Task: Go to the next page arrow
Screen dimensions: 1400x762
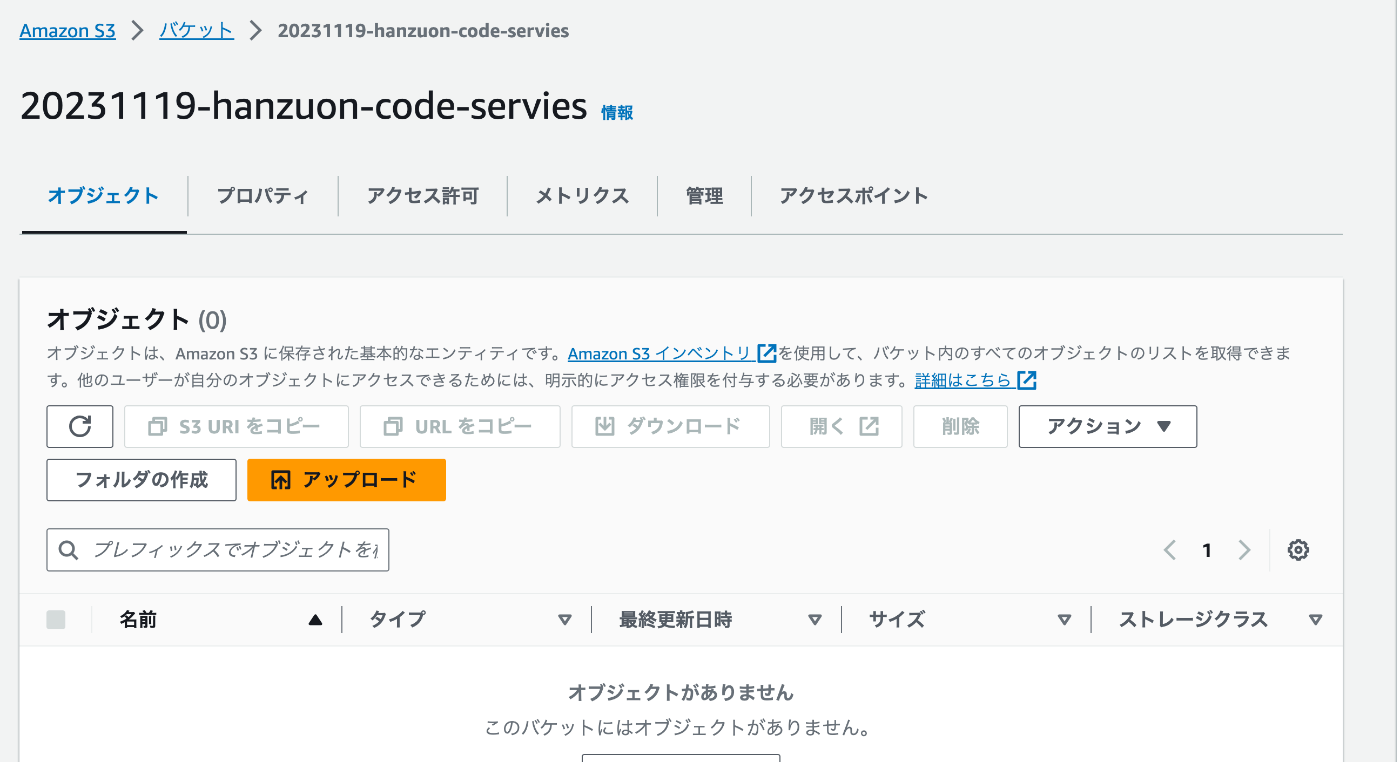Action: pyautogui.click(x=1244, y=550)
